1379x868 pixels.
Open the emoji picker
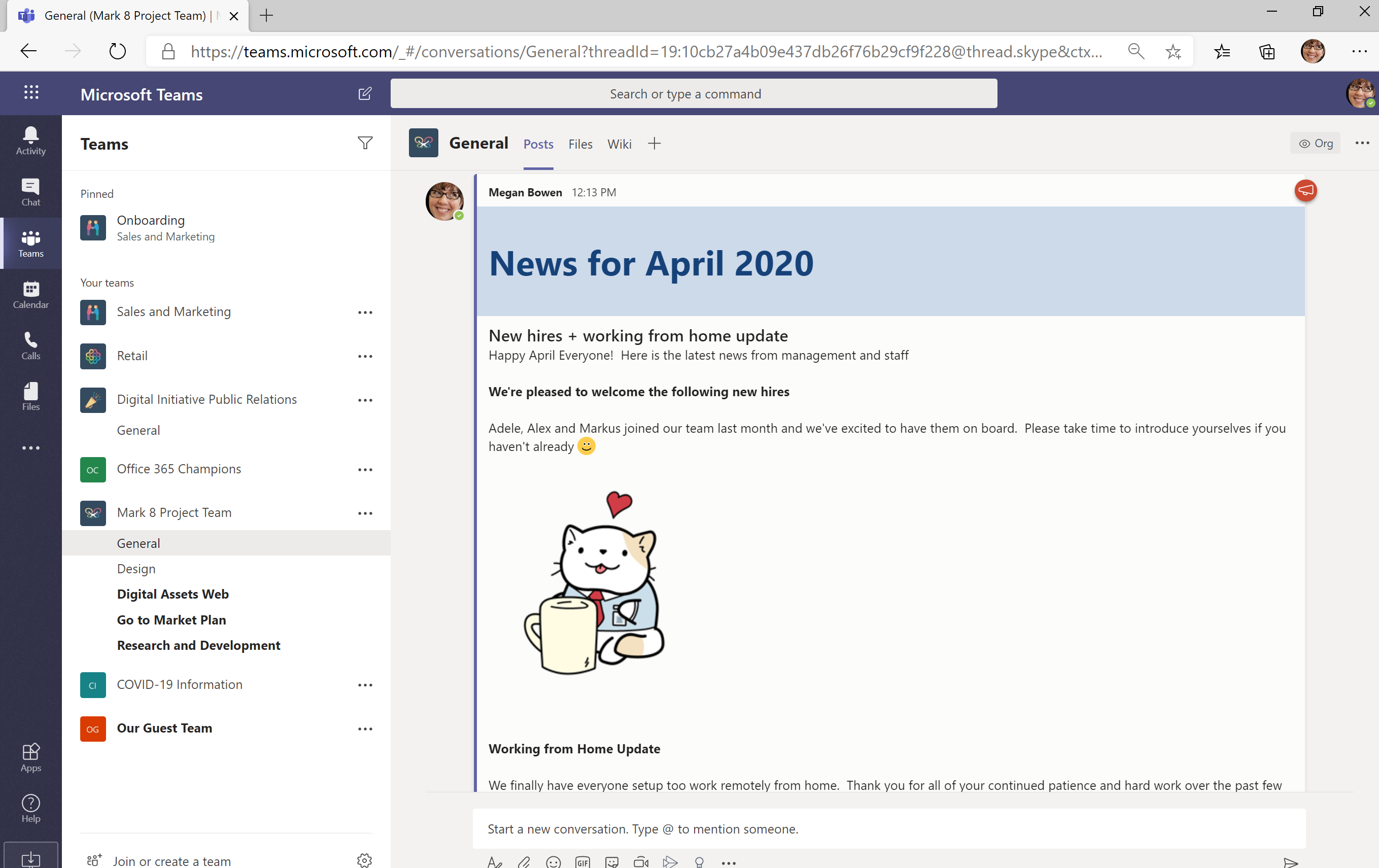[553, 862]
